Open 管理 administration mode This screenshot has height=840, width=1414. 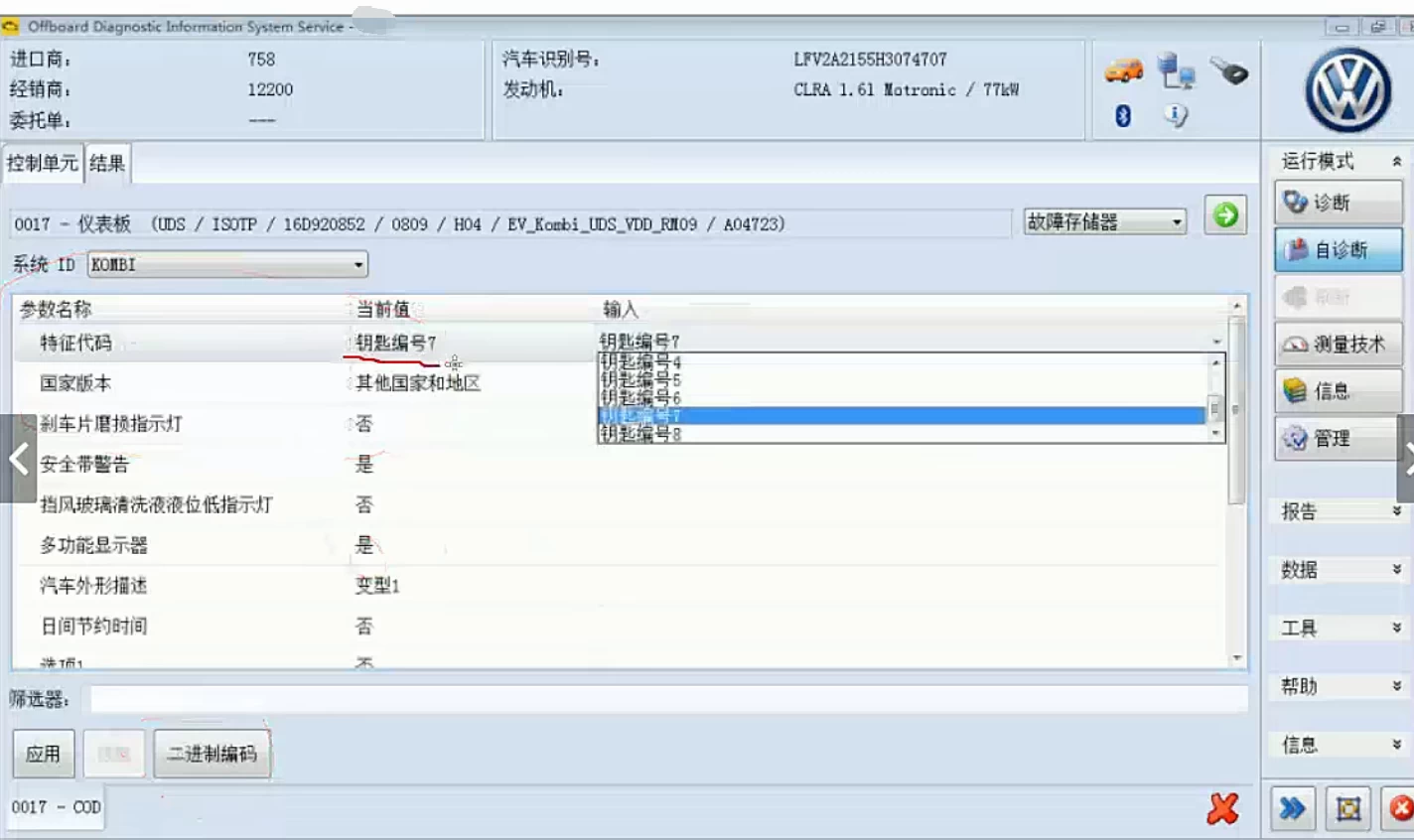coord(1339,438)
